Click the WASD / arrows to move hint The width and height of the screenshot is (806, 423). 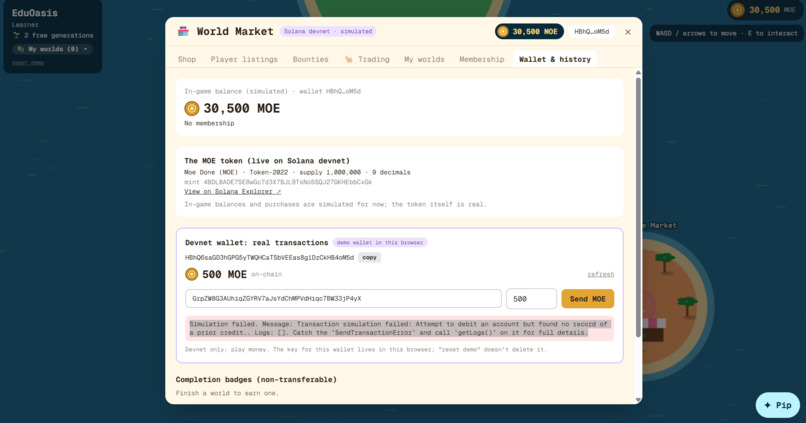[x=726, y=33]
